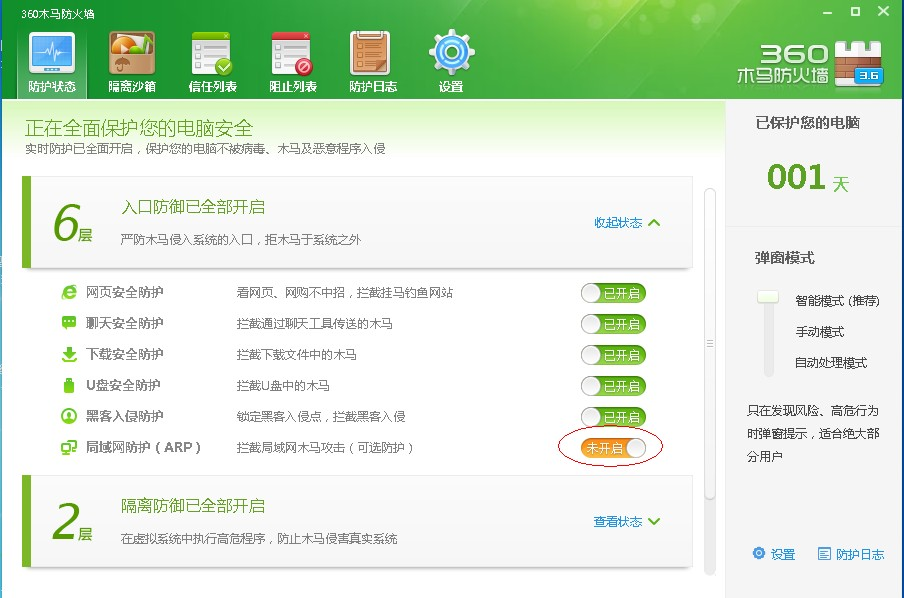Screen dimensions: 904x598
Task: Click the 下载安全防护 download arrow icon
Action: tap(69, 354)
